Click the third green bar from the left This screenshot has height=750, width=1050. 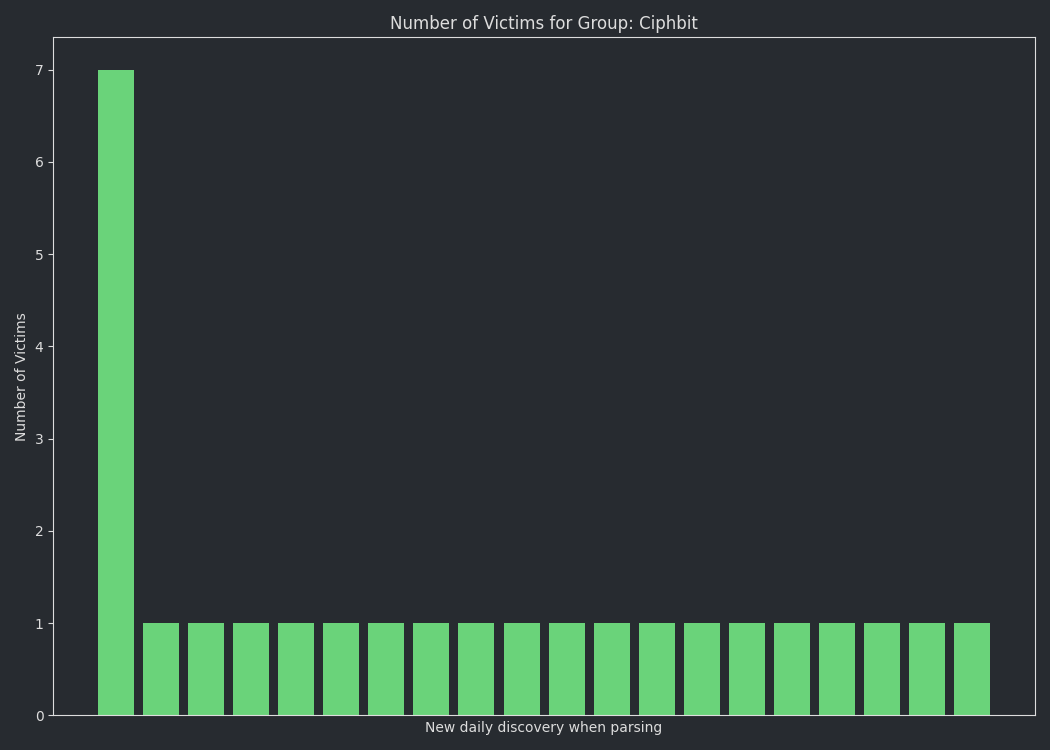(x=206, y=669)
